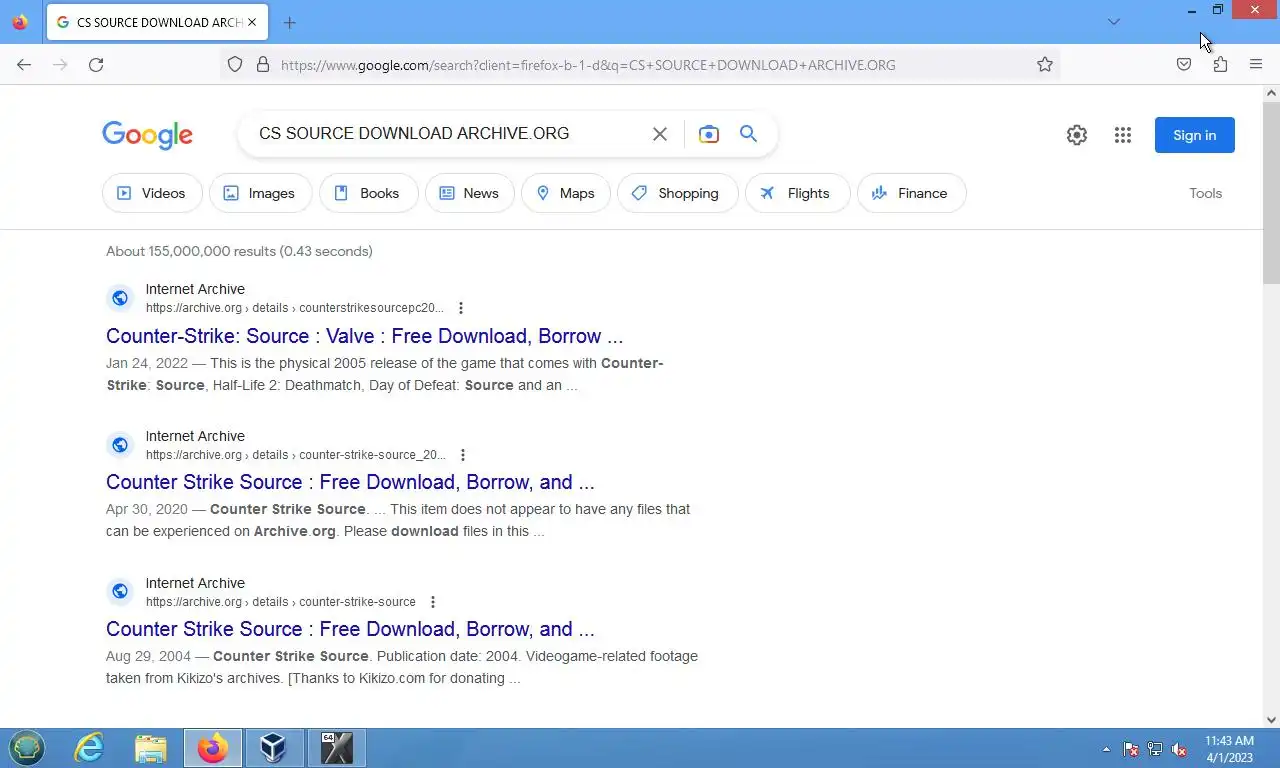Click the Google logo
Image resolution: width=1280 pixels, height=768 pixels.
pyautogui.click(x=147, y=135)
